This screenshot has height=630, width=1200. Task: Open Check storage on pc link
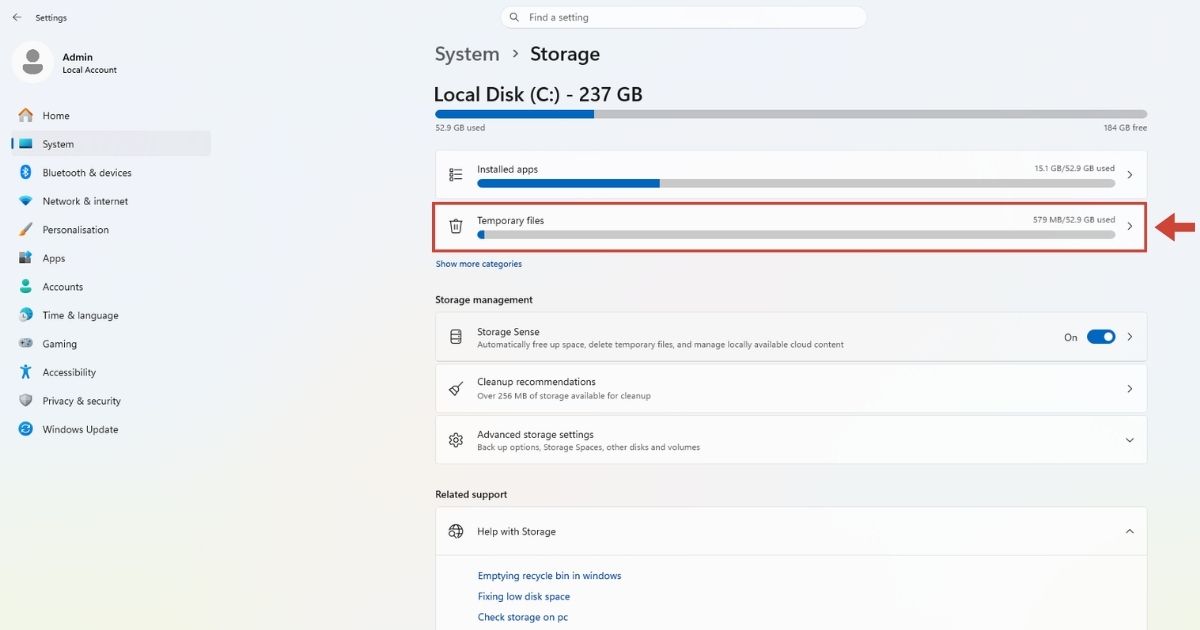tap(522, 617)
